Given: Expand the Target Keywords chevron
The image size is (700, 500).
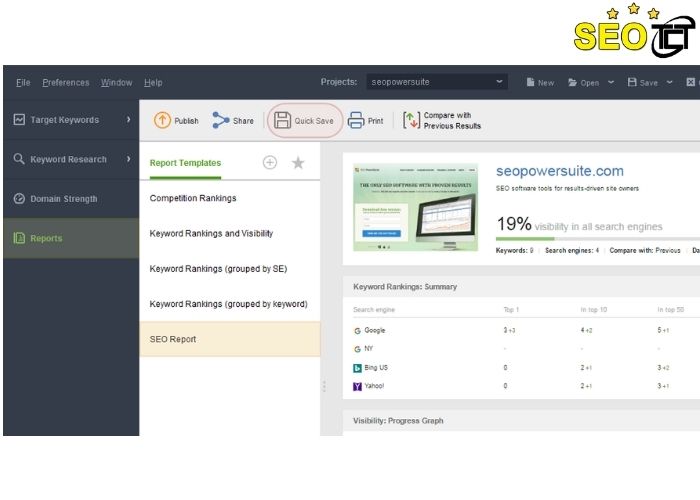Looking at the screenshot, I should pyautogui.click(x=129, y=120).
